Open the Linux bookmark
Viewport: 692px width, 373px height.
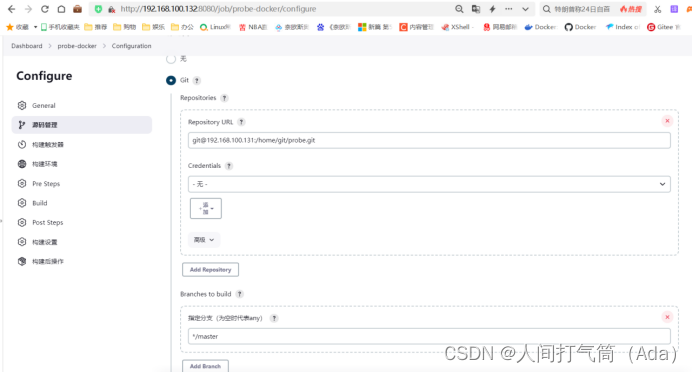(215, 27)
